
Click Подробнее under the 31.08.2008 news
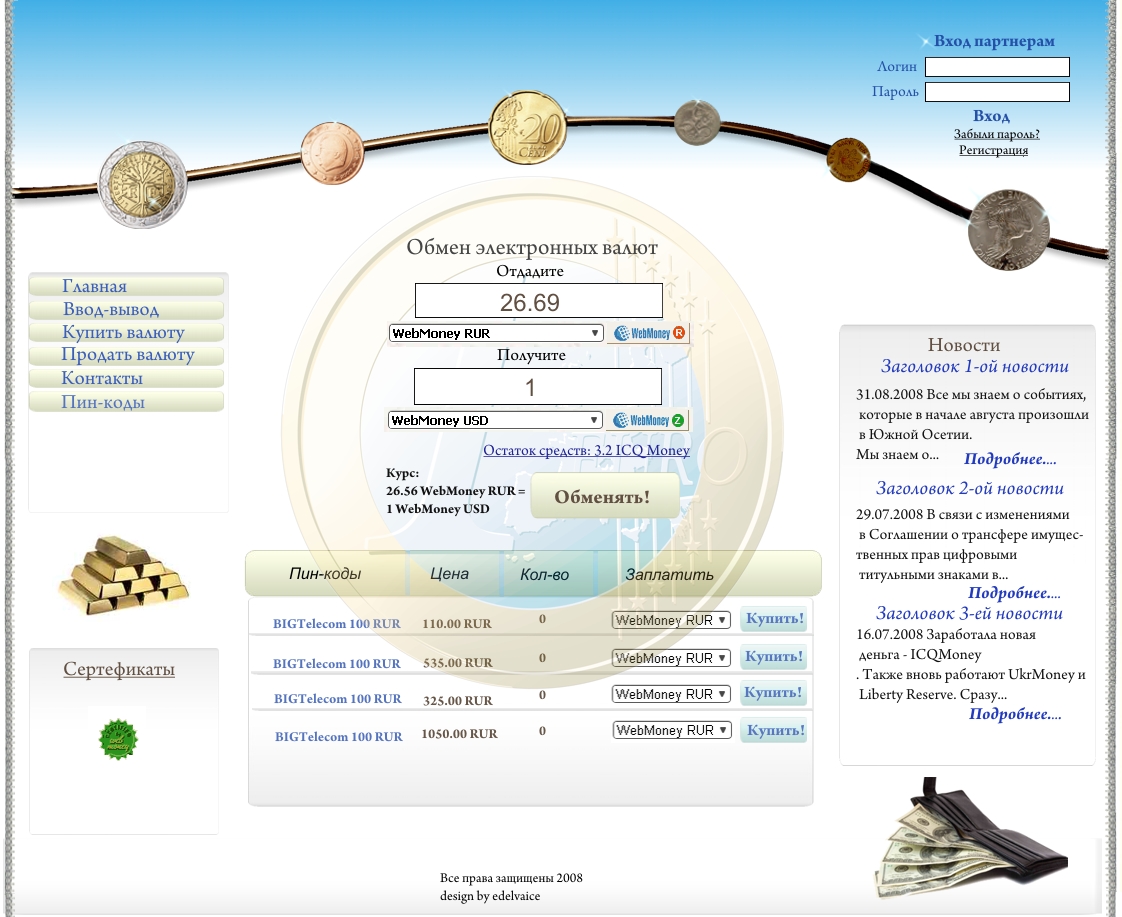tap(1010, 459)
